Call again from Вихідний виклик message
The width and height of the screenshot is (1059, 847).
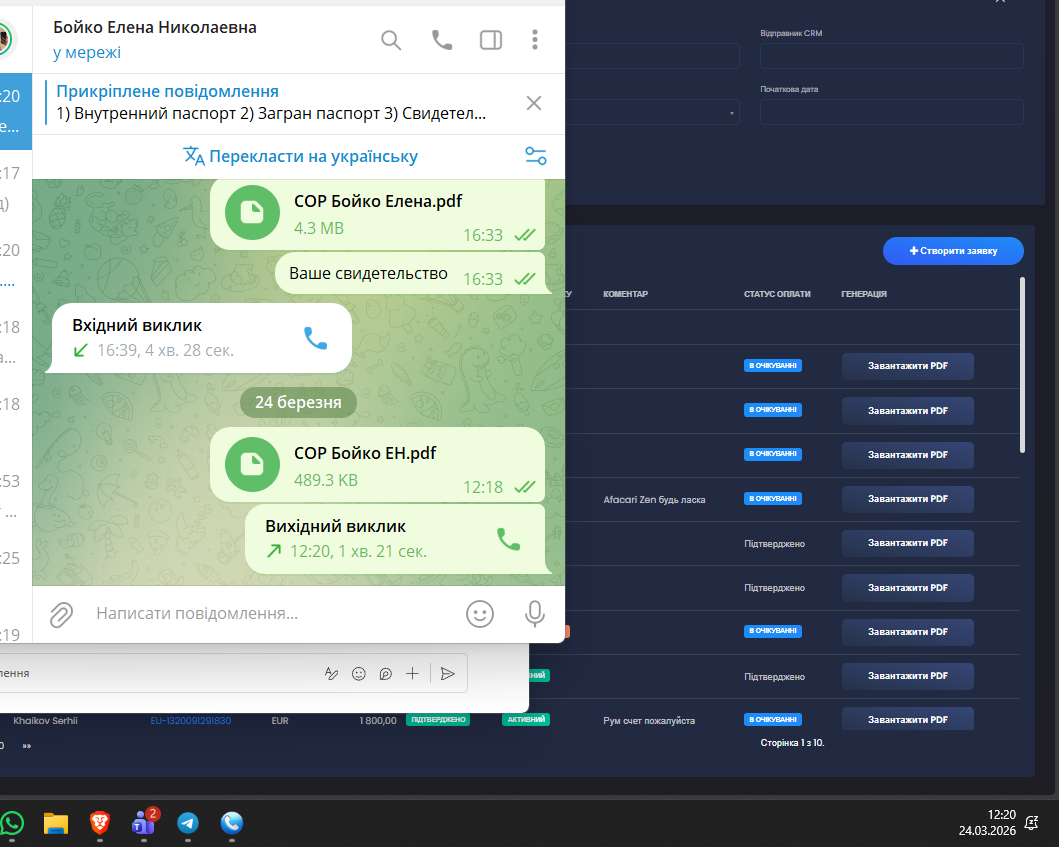tap(509, 538)
